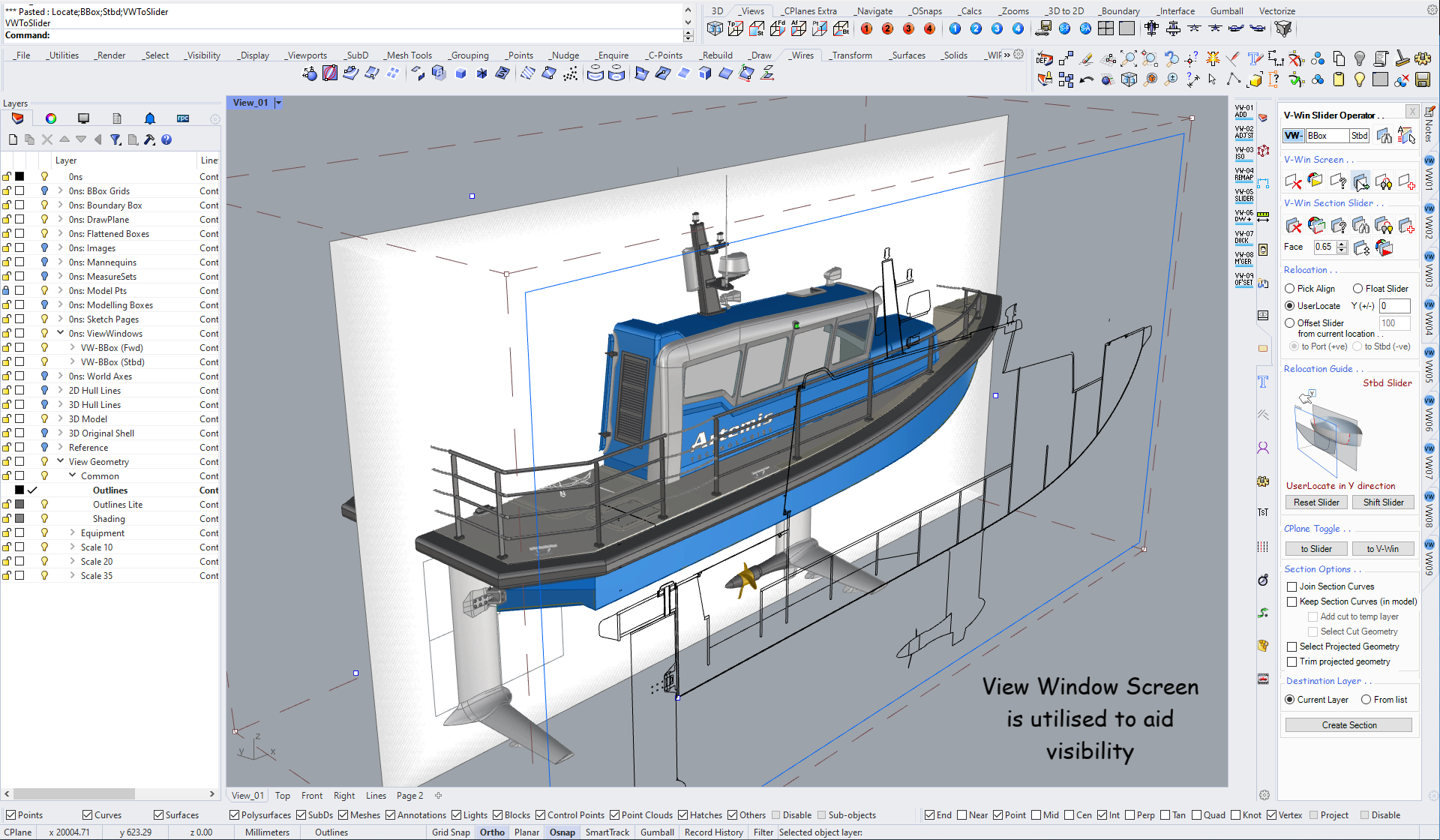Select the Pick Align radio button

(1290, 289)
